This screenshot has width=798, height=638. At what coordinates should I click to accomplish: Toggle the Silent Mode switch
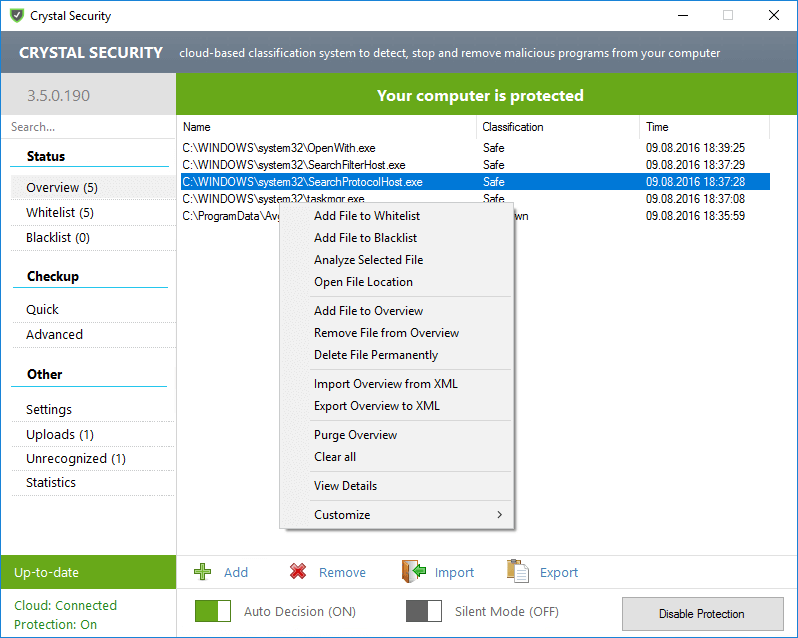(423, 611)
